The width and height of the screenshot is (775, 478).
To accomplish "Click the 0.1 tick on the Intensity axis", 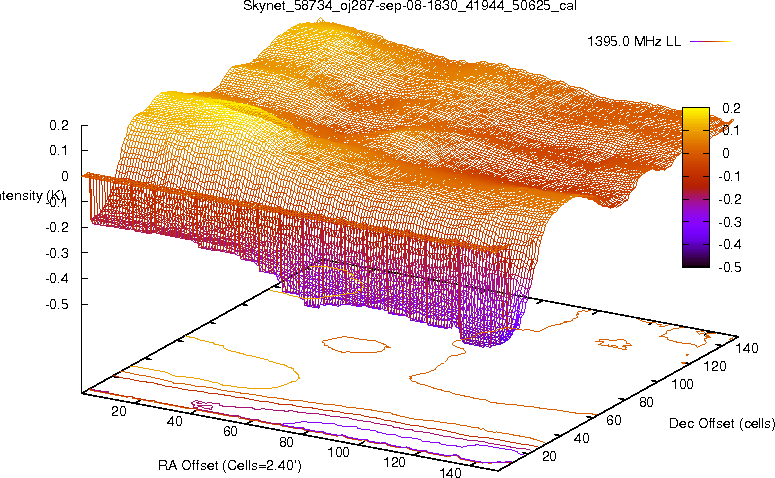I will [x=59, y=151].
